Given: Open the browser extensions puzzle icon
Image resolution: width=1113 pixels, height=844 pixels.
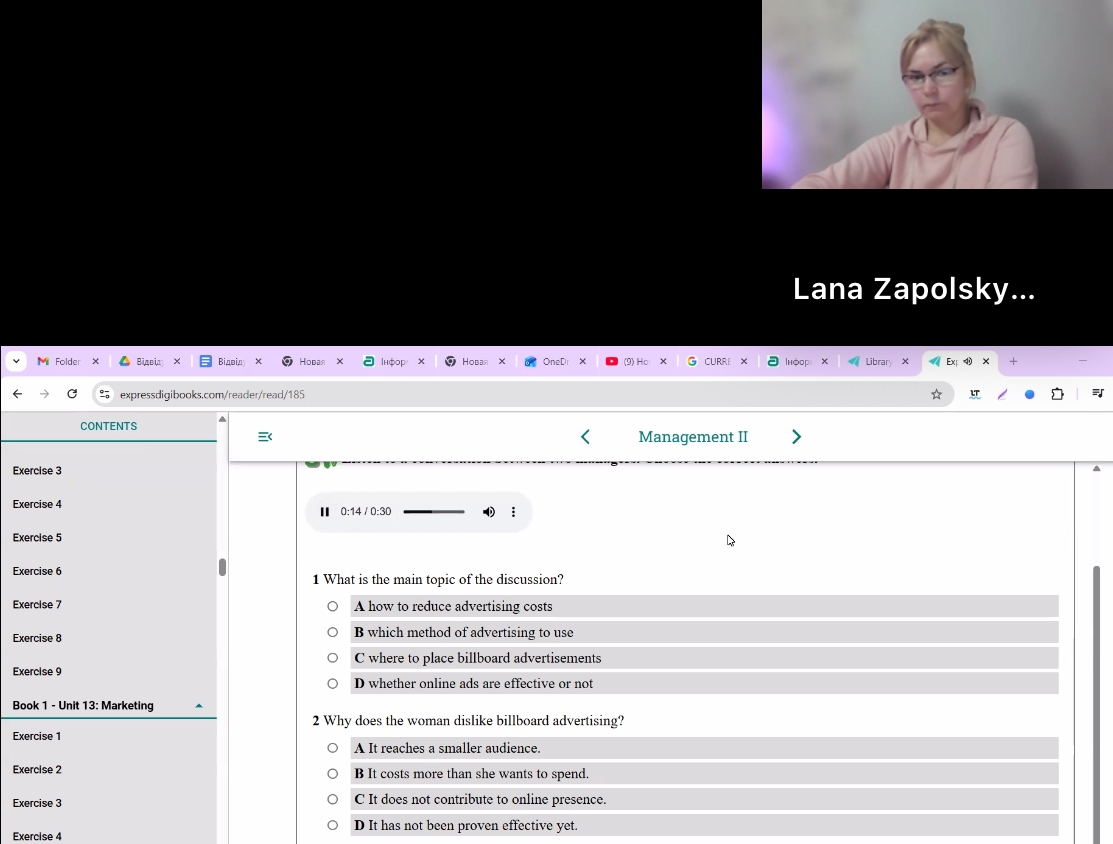Looking at the screenshot, I should pos(1057,394).
